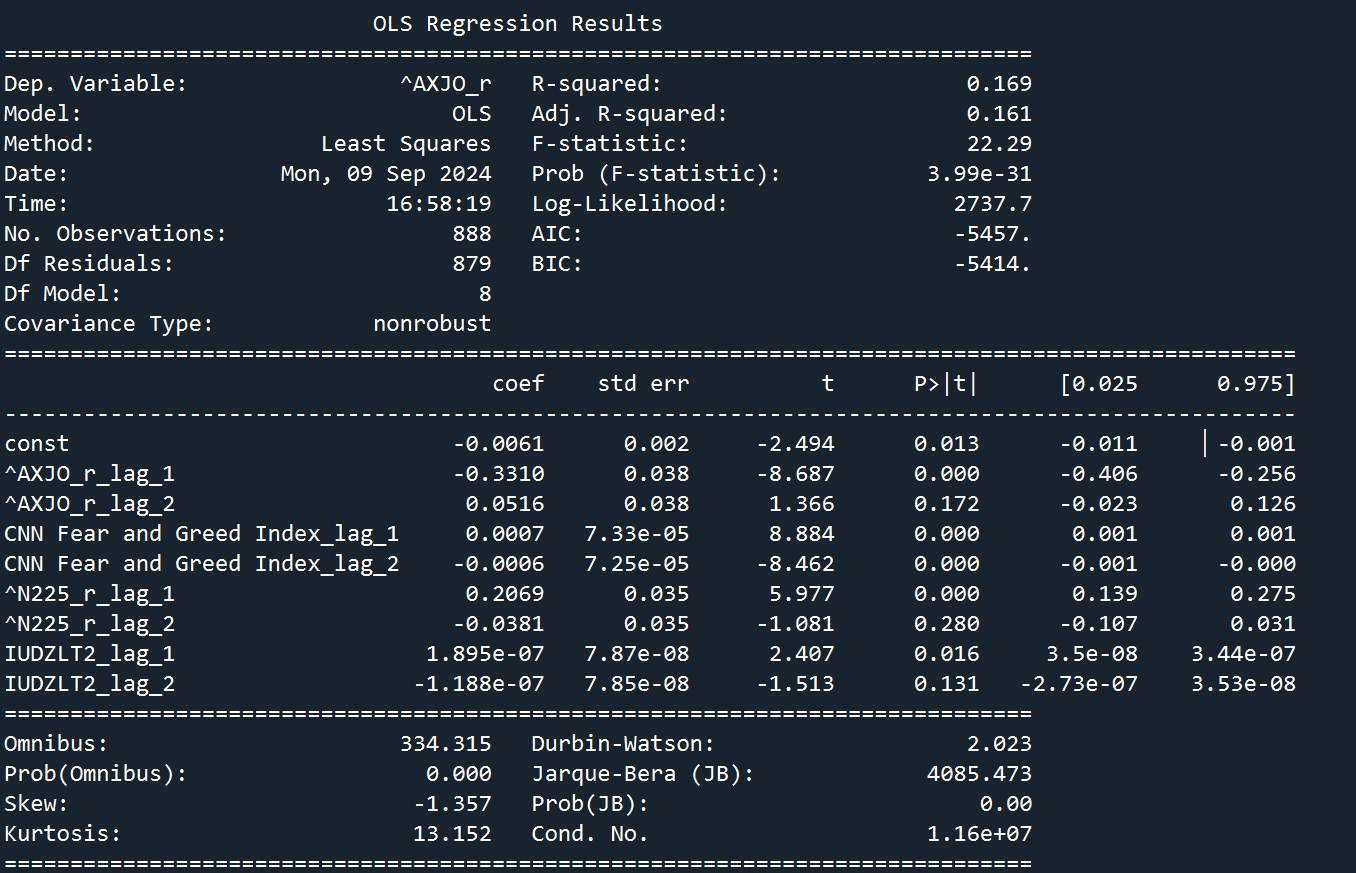The height and width of the screenshot is (873, 1356).
Task: Click the 'P>|t|' column header
Action: coord(946,384)
